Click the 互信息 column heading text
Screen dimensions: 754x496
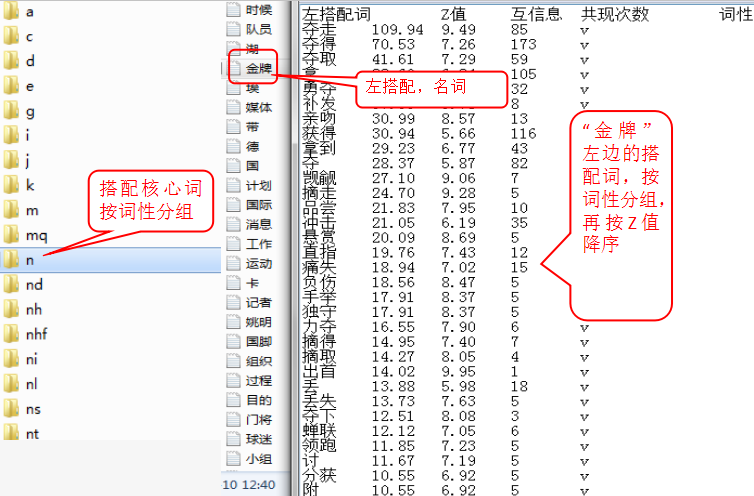536,14
